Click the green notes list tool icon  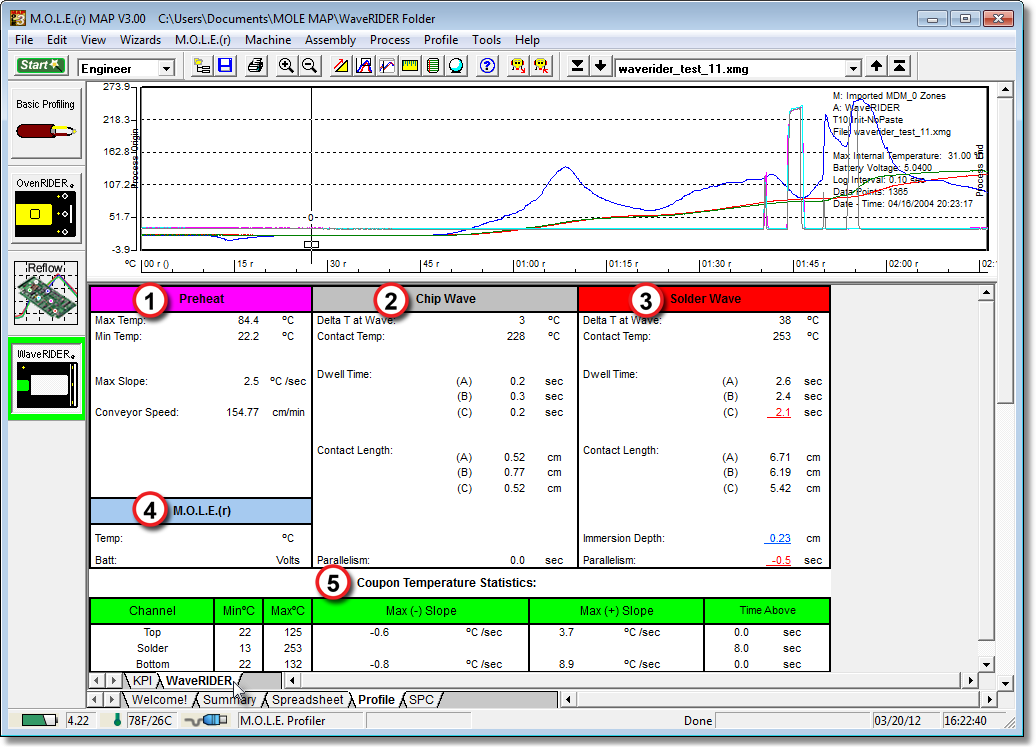(433, 66)
